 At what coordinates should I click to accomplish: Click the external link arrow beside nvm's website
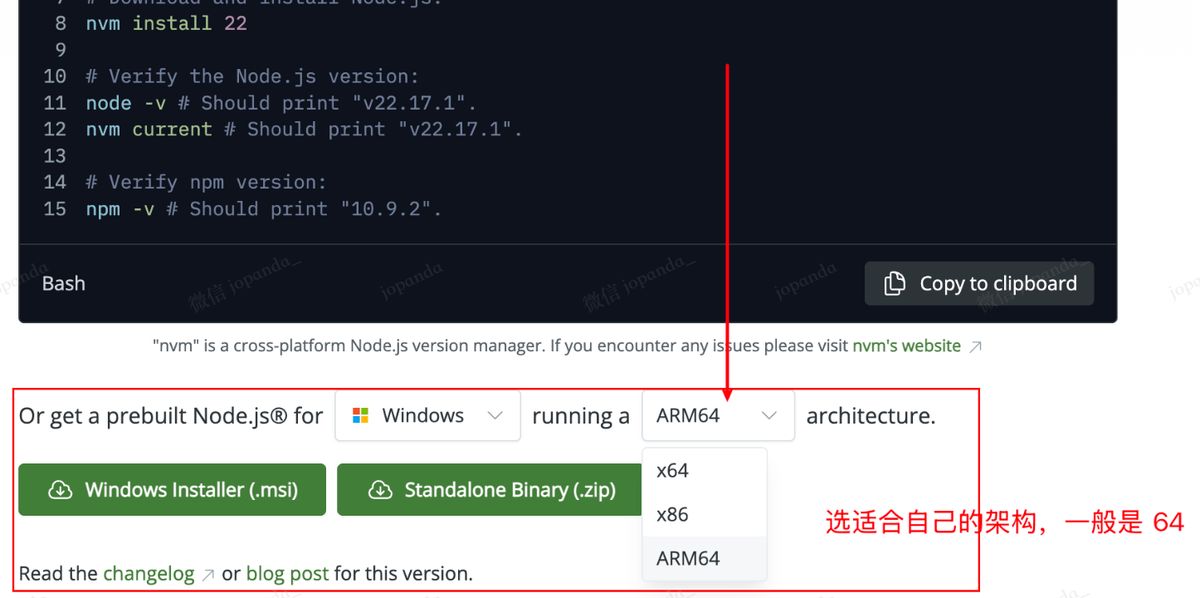[974, 346]
